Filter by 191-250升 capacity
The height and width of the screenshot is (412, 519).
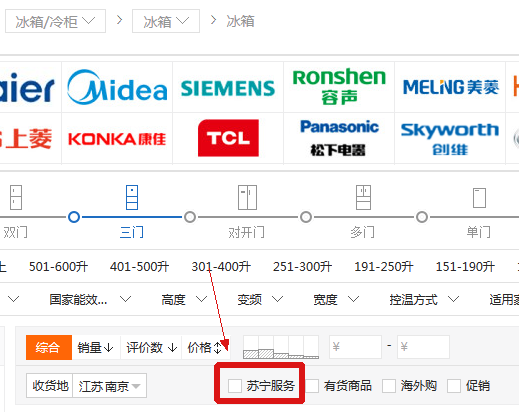[384, 267]
